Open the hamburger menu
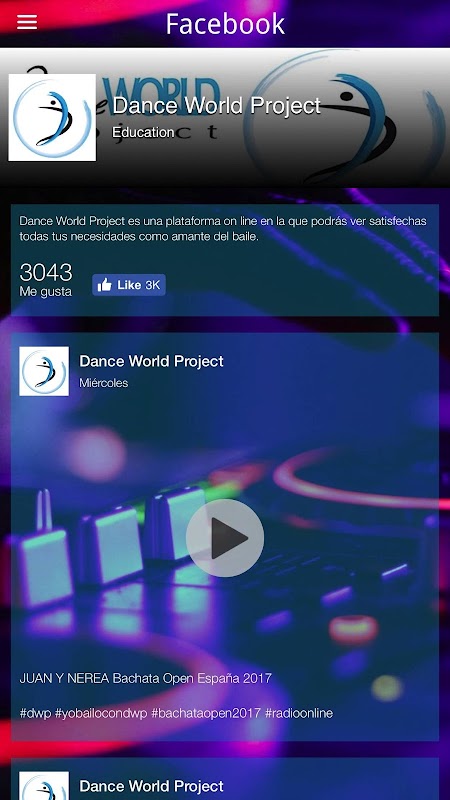Image resolution: width=450 pixels, height=800 pixels. pos(27,22)
